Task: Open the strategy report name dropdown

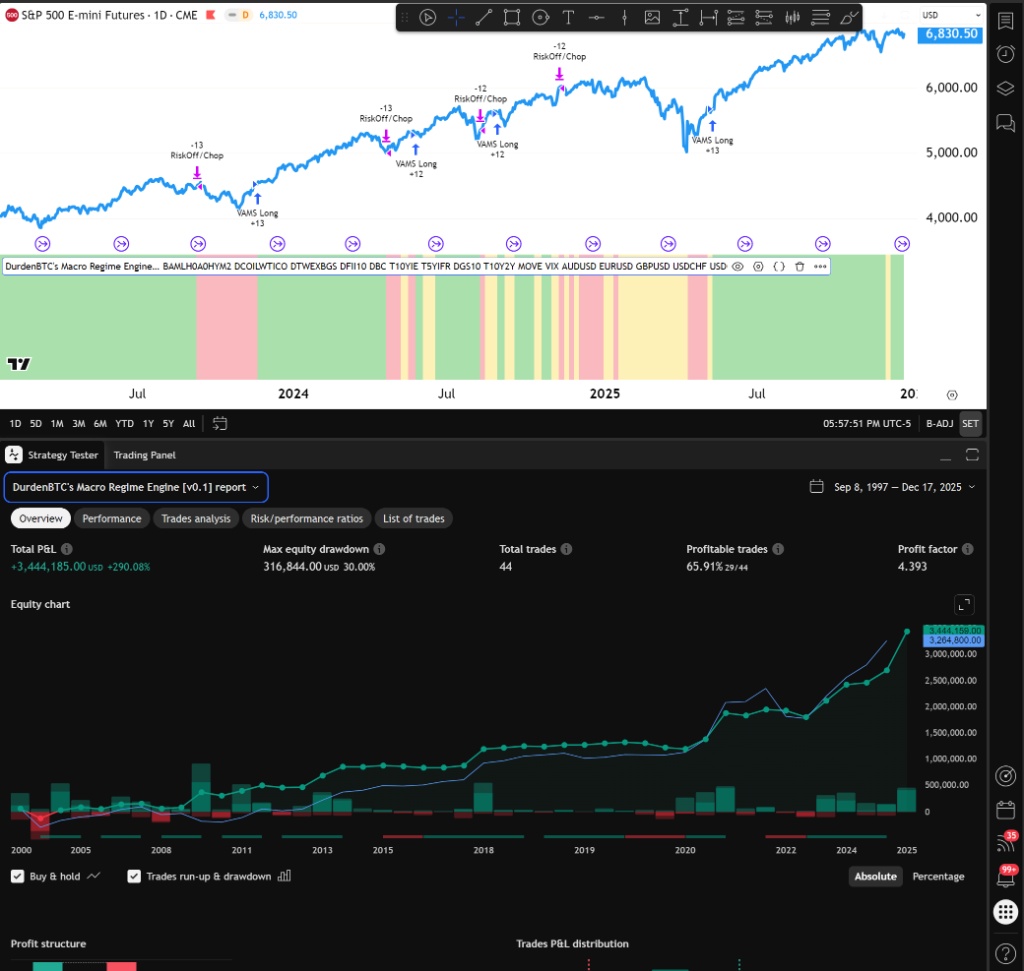Action: click(135, 487)
